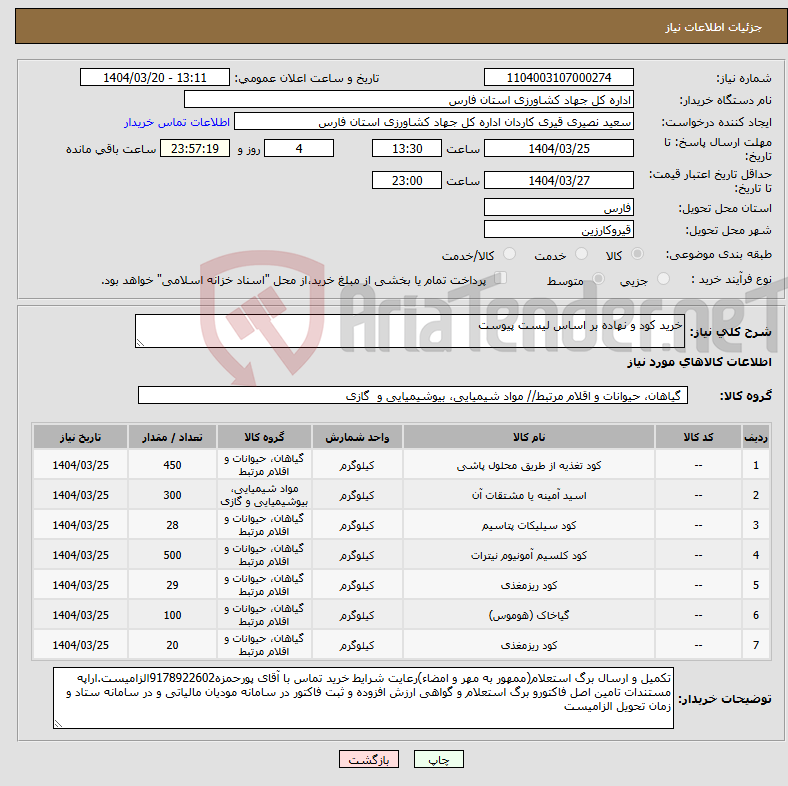Click quantity 28 in row 3

pos(172,525)
